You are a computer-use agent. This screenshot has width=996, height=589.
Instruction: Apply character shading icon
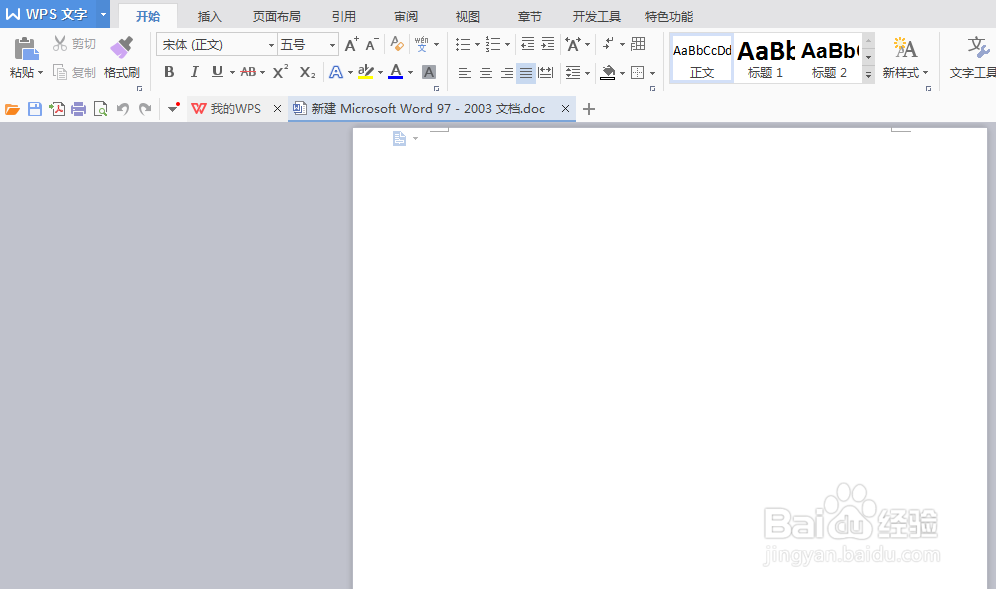(x=429, y=72)
